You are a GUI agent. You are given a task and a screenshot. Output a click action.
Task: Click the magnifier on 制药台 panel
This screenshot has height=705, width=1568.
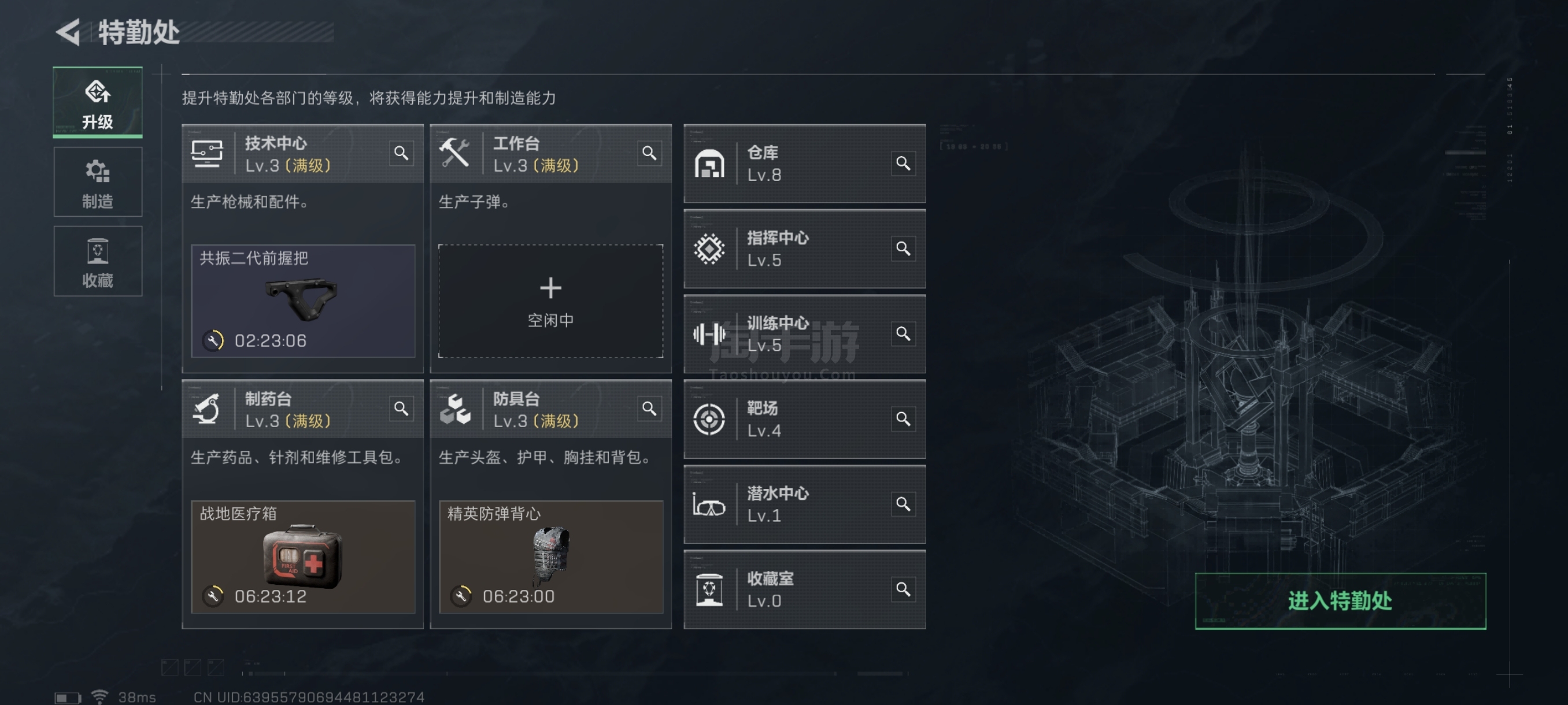[401, 409]
